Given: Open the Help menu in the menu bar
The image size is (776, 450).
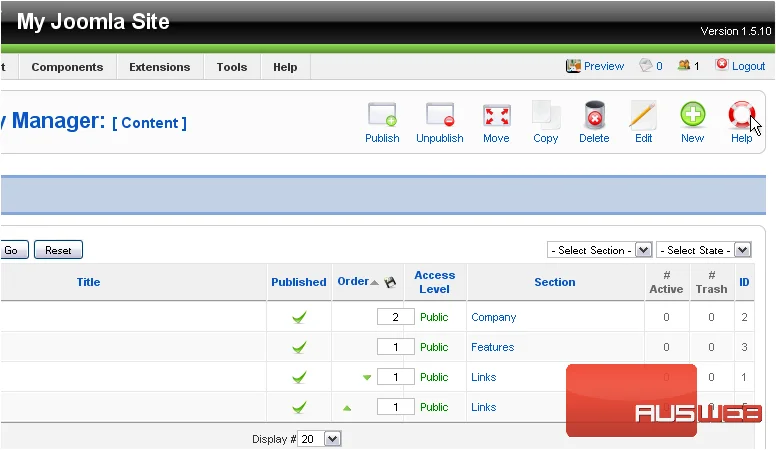Looking at the screenshot, I should point(285,67).
